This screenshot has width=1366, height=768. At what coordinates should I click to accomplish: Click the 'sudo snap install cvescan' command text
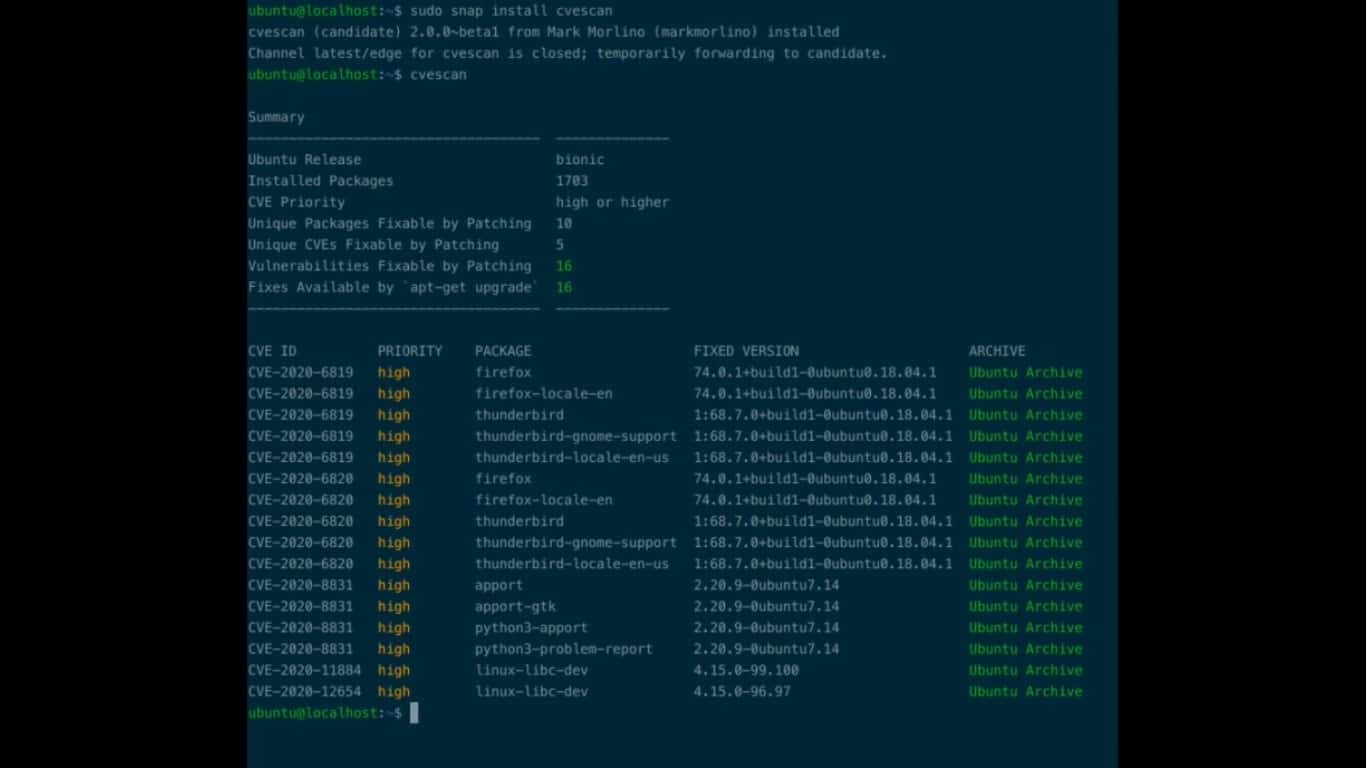tap(511, 11)
